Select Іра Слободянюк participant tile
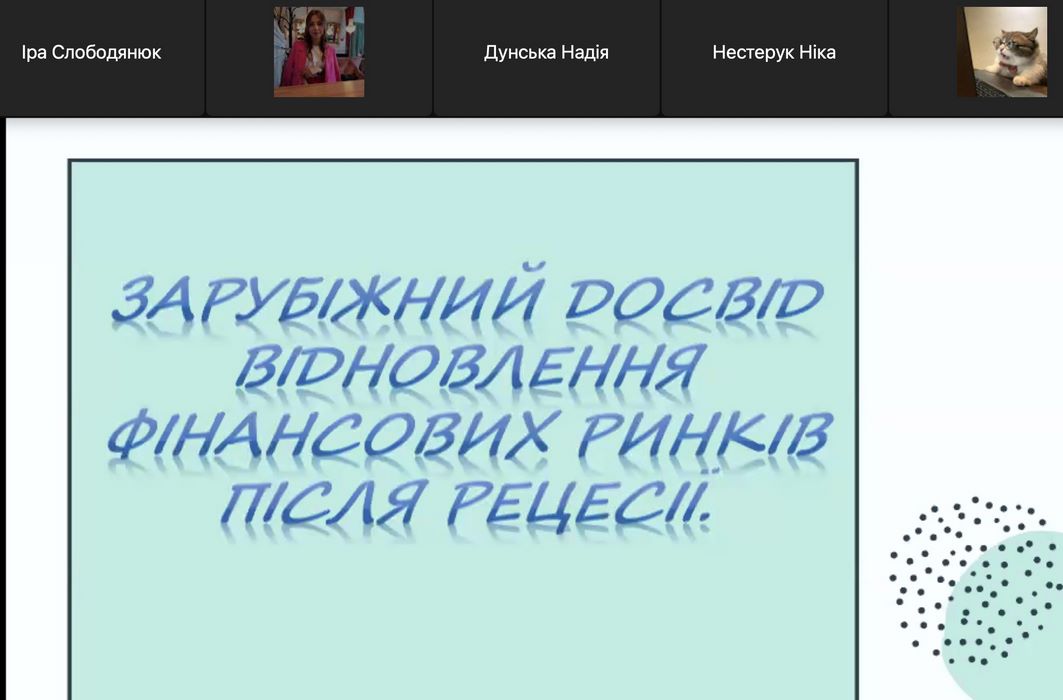 click(91, 53)
